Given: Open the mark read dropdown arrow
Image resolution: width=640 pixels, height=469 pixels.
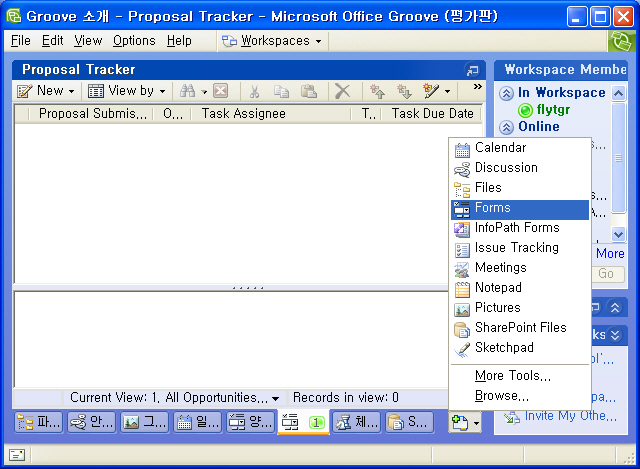Looking at the screenshot, I should pos(447,91).
